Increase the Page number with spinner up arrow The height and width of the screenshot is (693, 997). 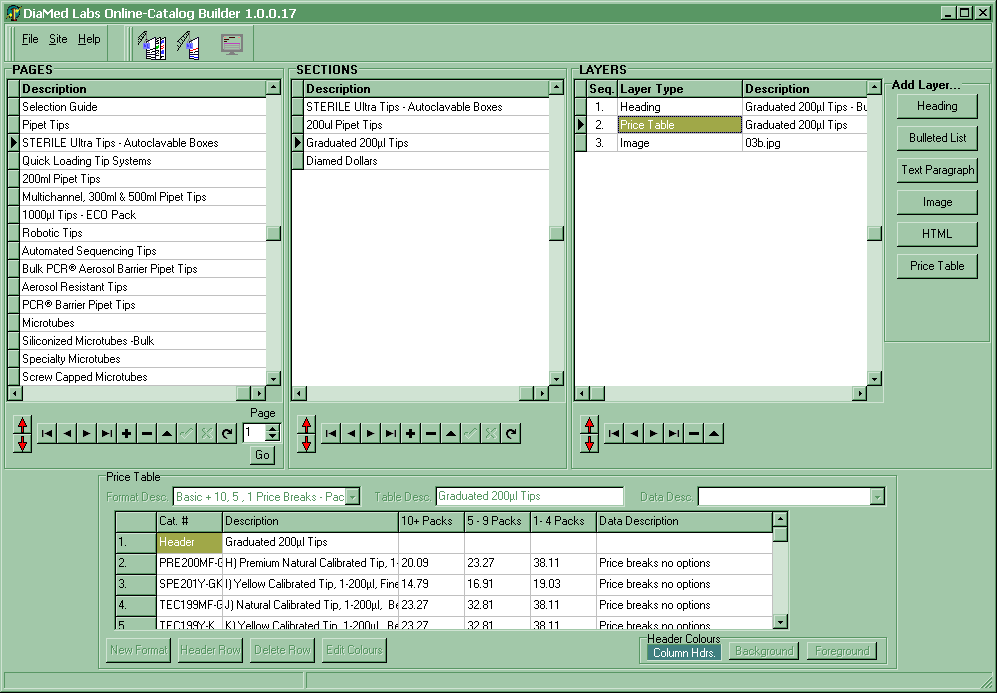[x=273, y=428]
